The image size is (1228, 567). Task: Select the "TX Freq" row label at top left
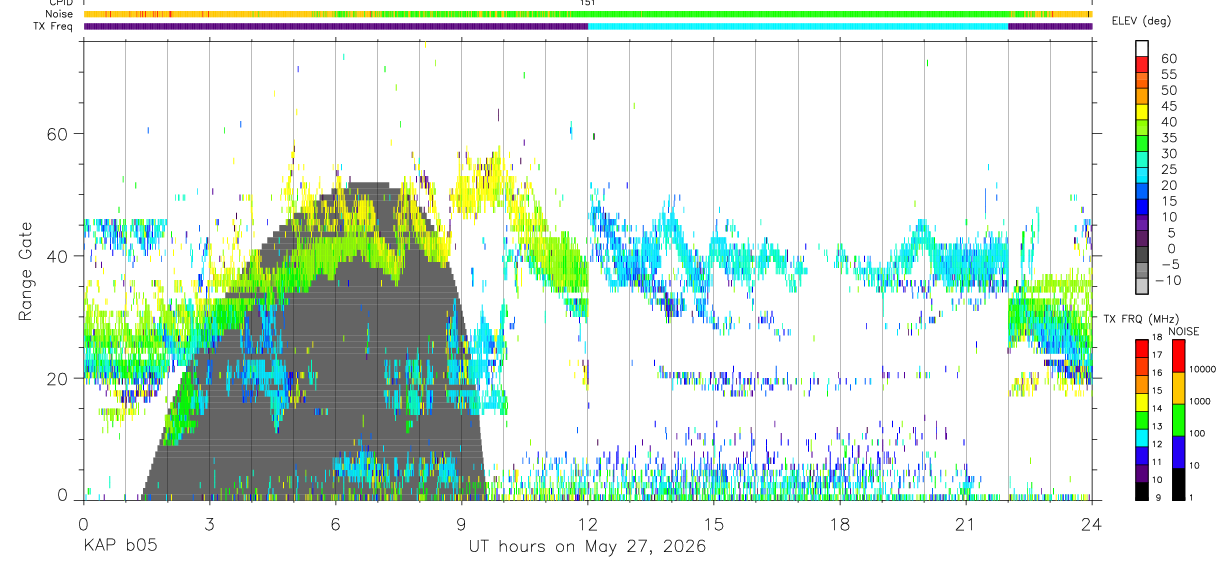click(54, 26)
